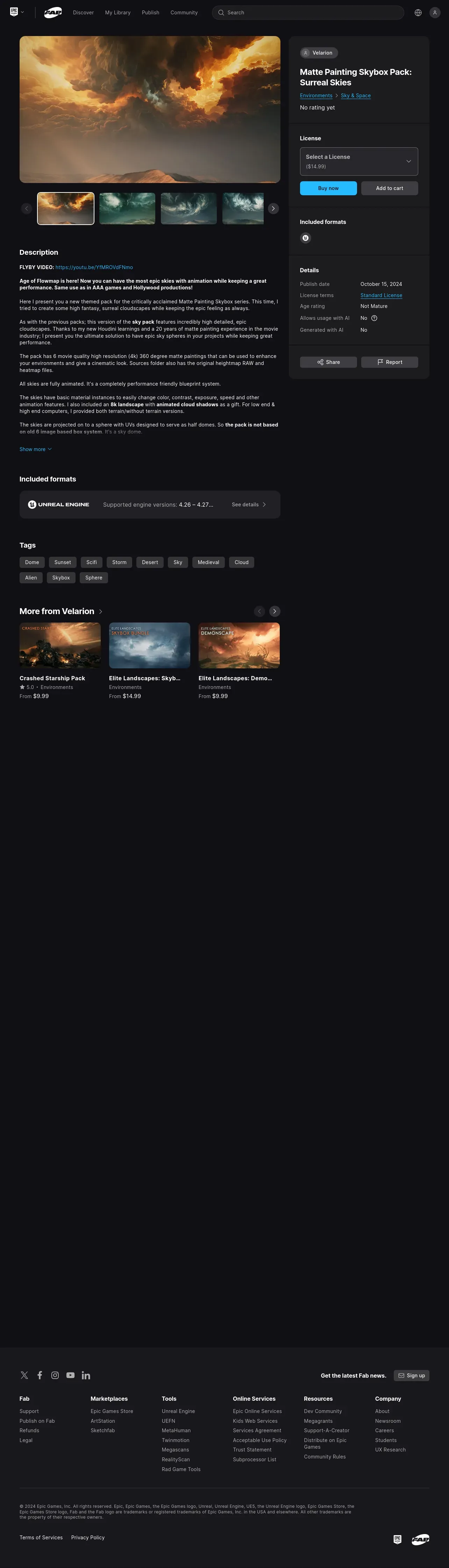Screen dimensions: 449x1568
Task: Click the Scifi tag
Action: point(92,562)
